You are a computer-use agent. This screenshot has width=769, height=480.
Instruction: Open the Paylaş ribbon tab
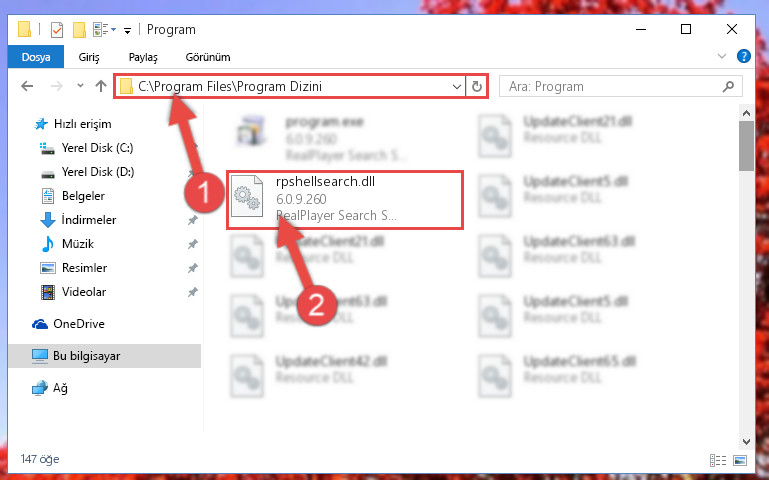143,57
